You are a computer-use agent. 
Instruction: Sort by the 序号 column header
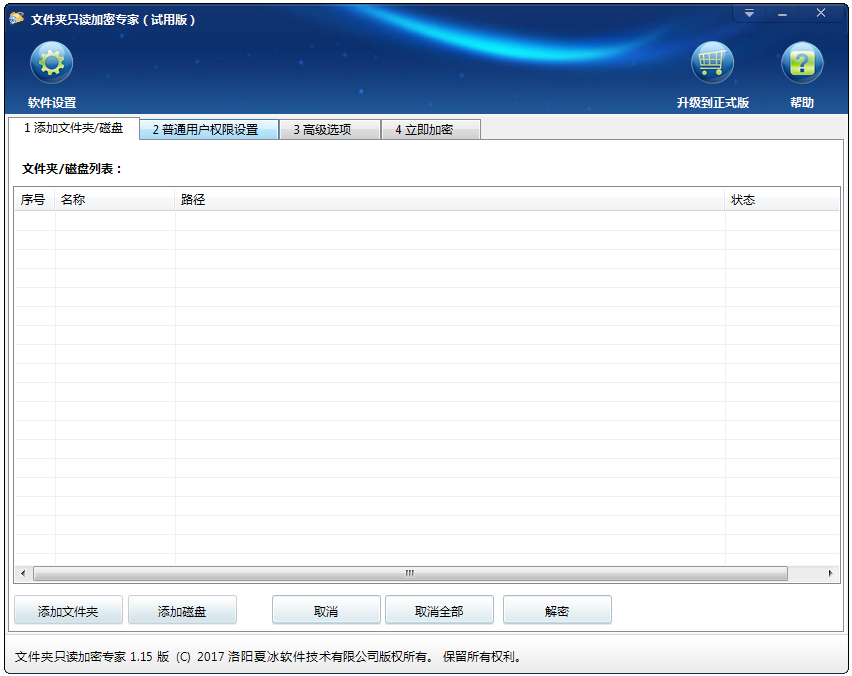(x=34, y=199)
